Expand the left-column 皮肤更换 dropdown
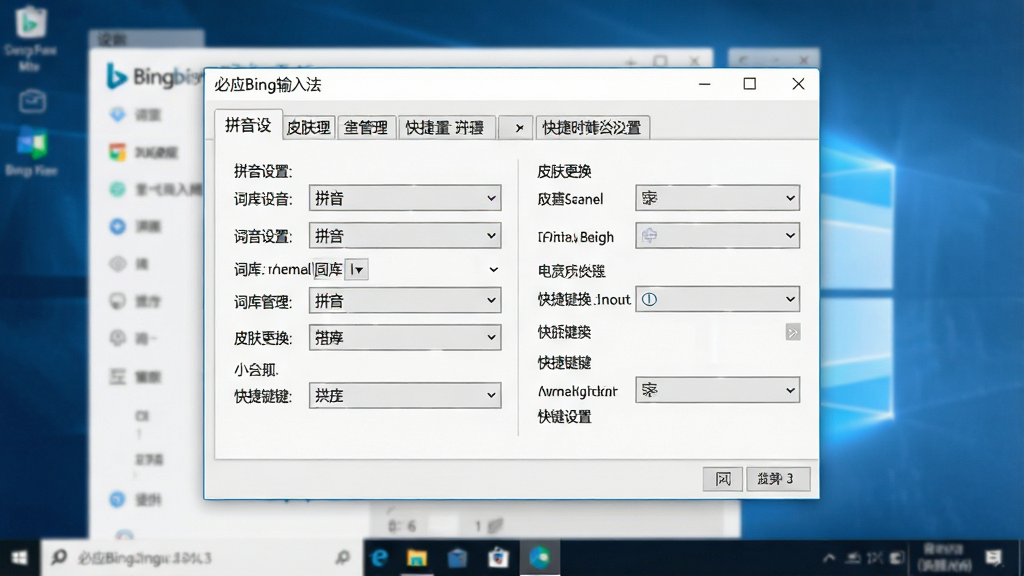Image resolution: width=1024 pixels, height=576 pixels. click(x=405, y=338)
